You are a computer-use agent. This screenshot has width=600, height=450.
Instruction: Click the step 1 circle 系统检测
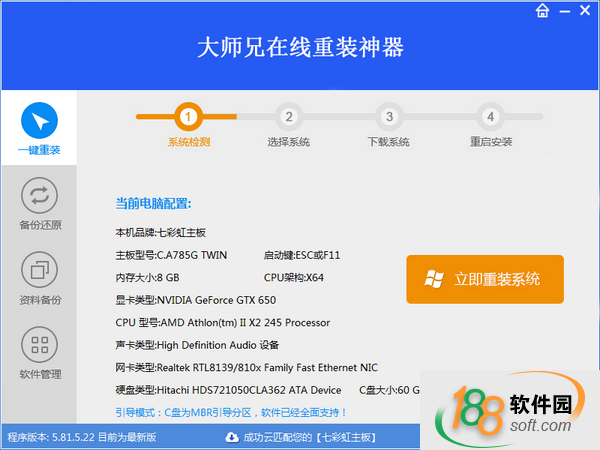point(188,116)
